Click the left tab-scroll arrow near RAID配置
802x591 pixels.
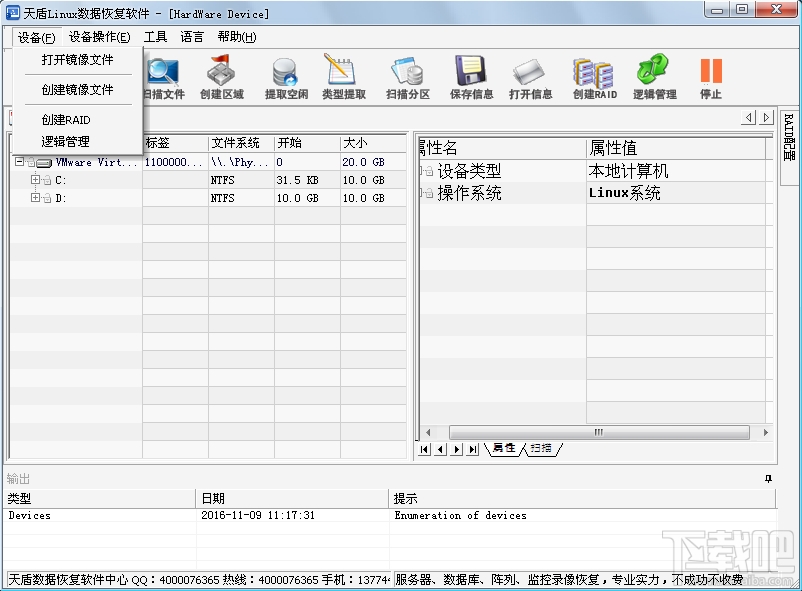click(x=749, y=118)
